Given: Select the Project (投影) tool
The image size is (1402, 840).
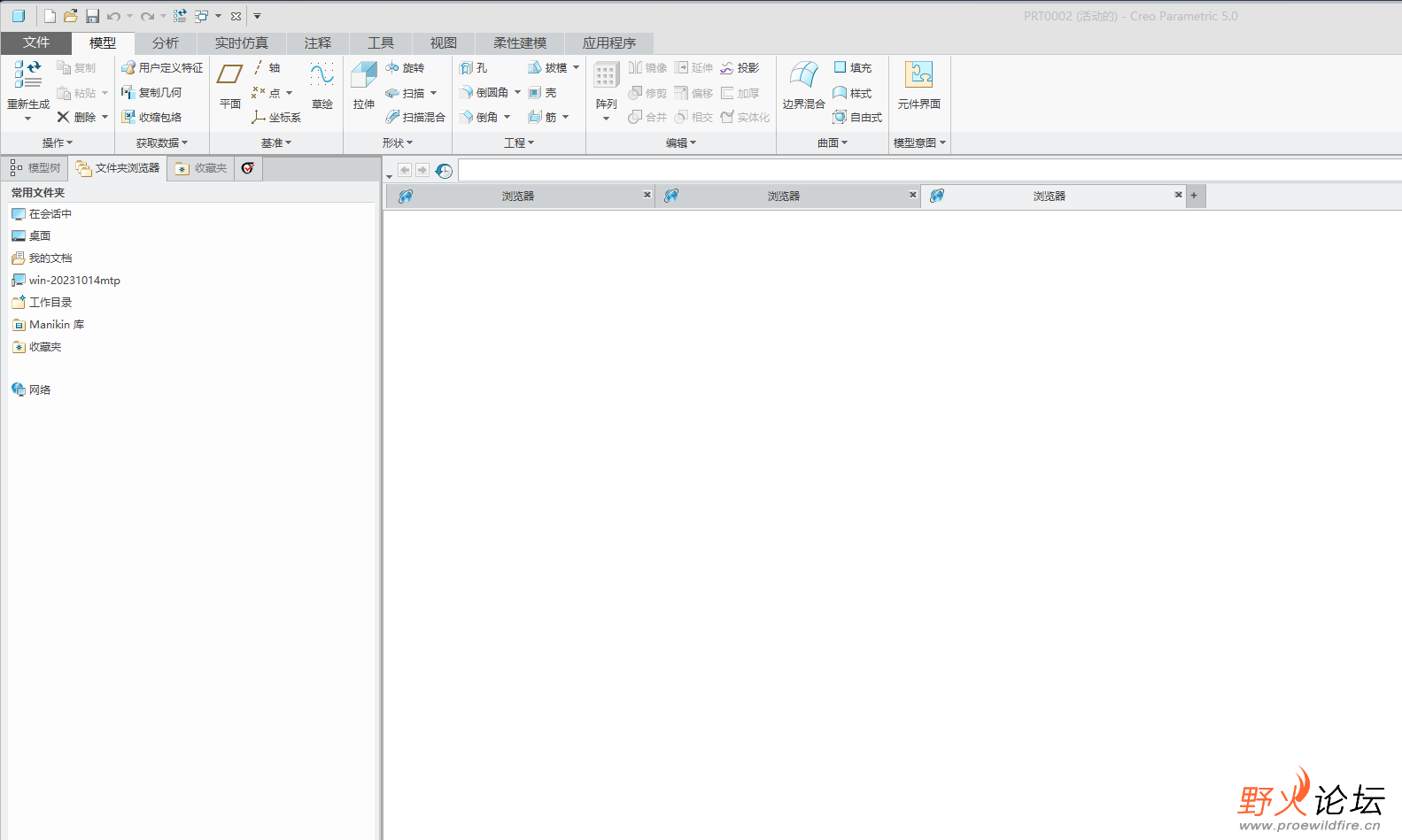Looking at the screenshot, I should [x=740, y=67].
